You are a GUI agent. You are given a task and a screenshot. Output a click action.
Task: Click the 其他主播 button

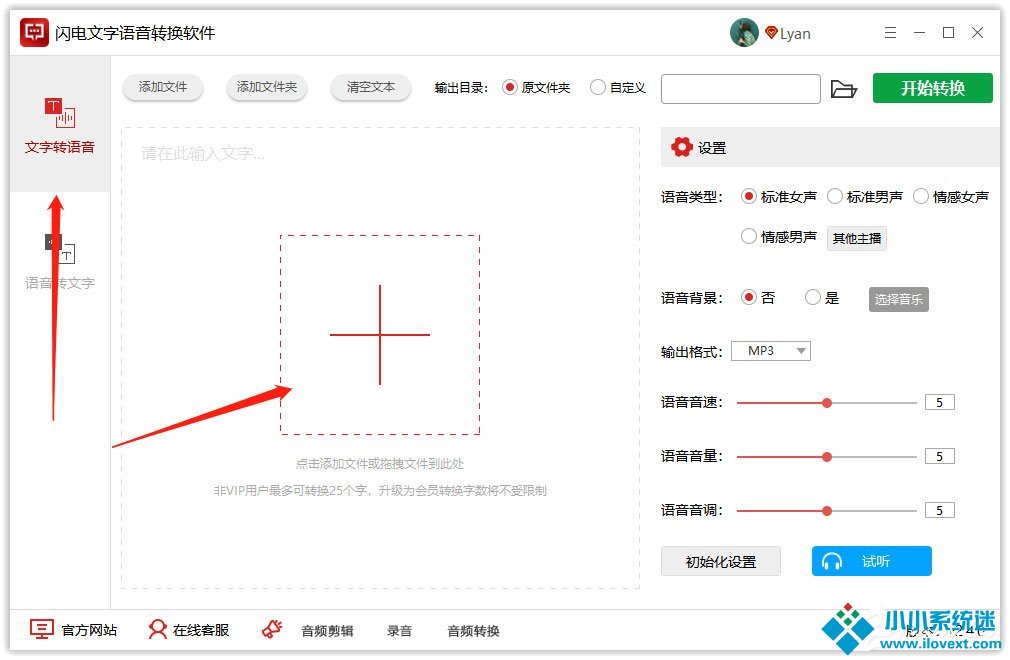(x=857, y=238)
